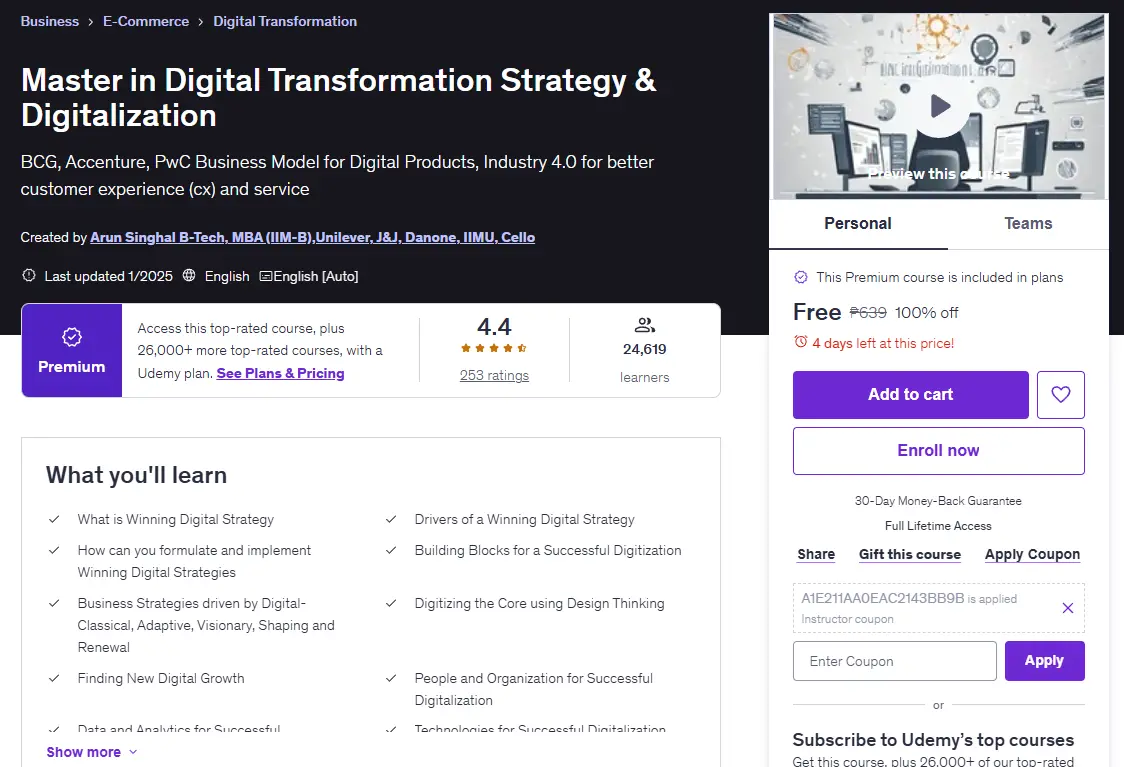This screenshot has height=767, width=1124.
Task: Open the 253 ratings link
Action: 495,376
